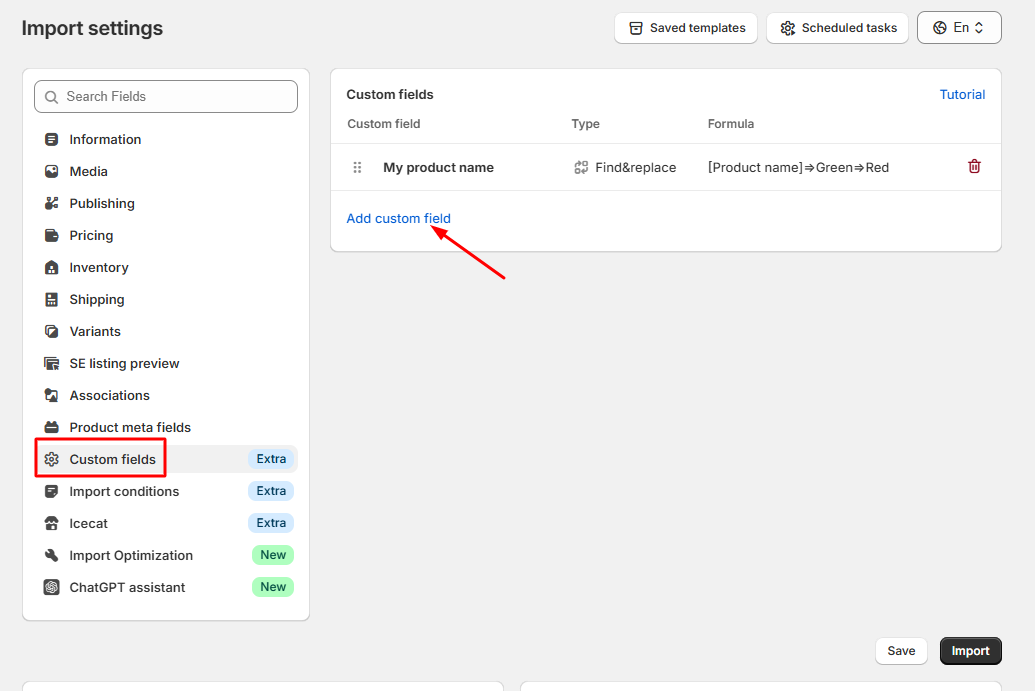
Task: Click the drag handle of My product name
Action: [x=357, y=168]
